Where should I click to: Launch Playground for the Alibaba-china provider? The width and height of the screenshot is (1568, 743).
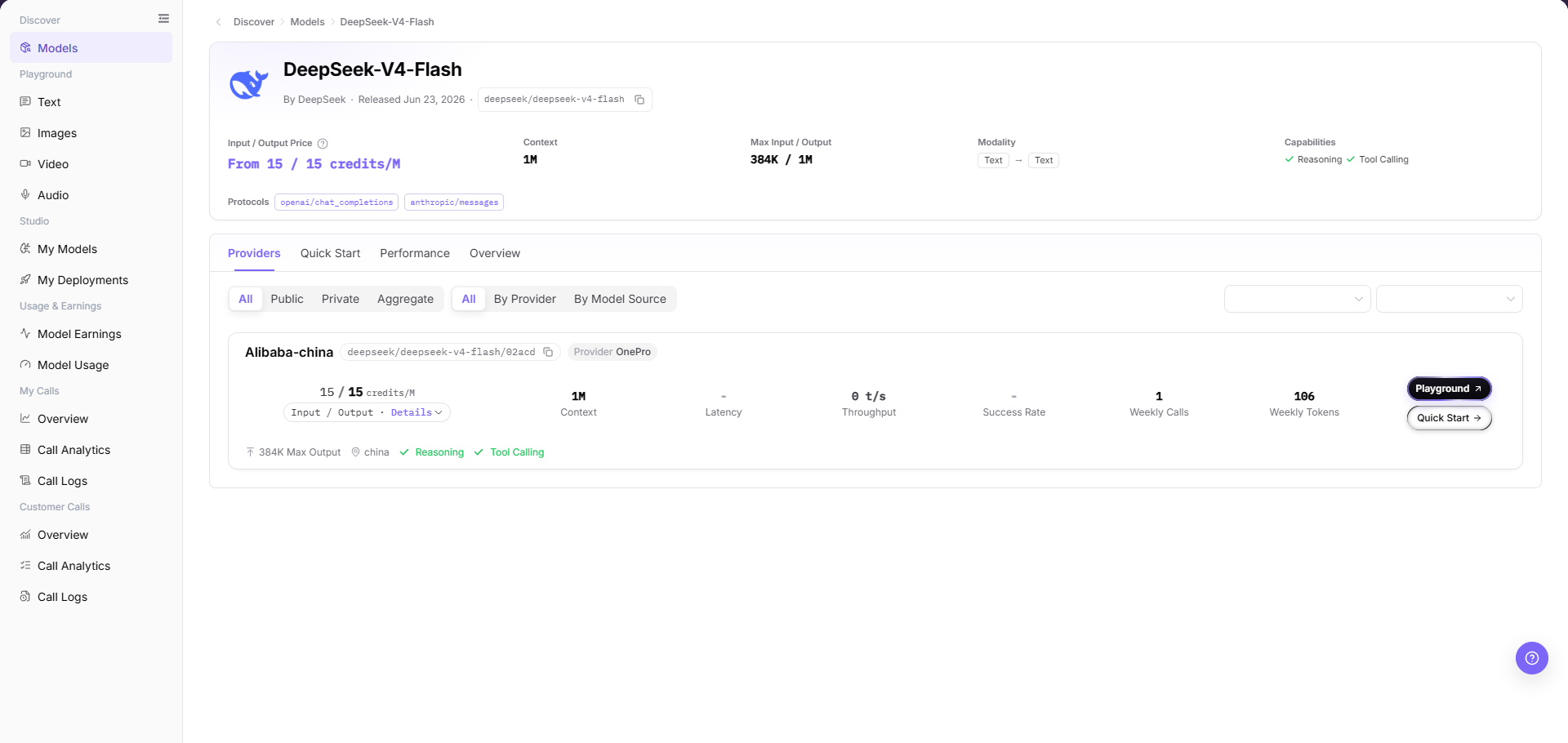click(1449, 389)
